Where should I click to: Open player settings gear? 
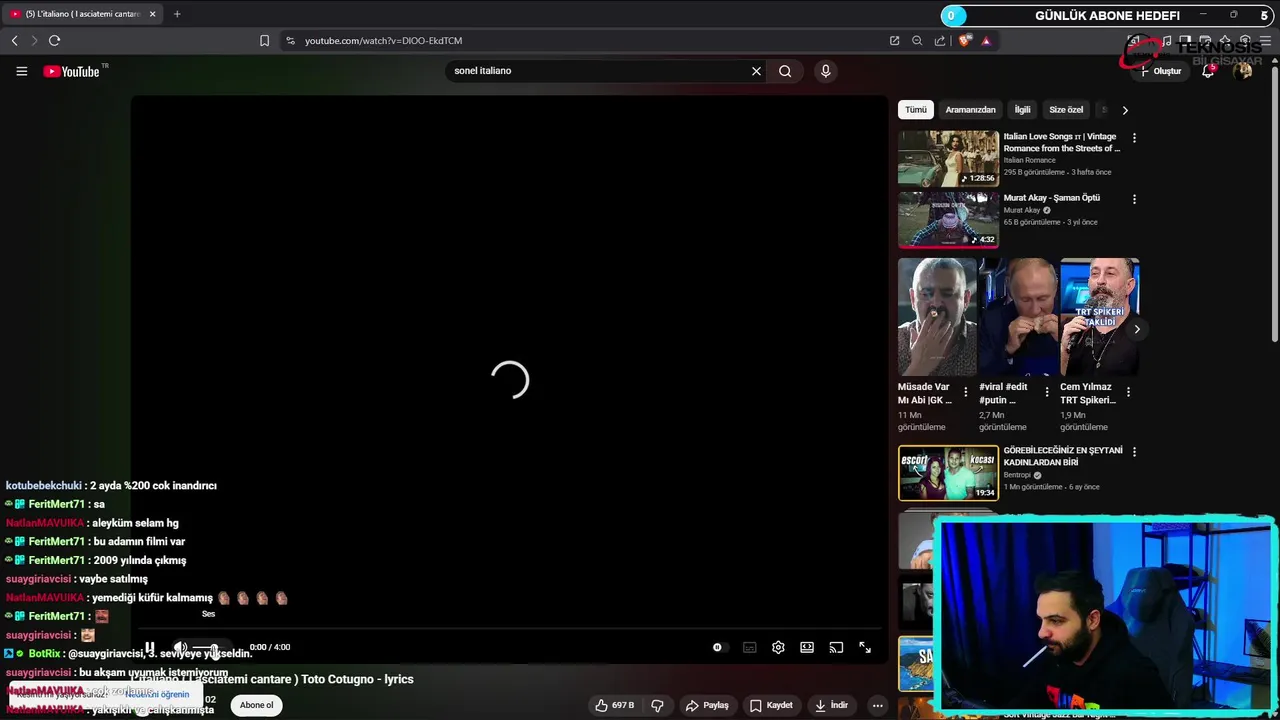[x=778, y=648]
